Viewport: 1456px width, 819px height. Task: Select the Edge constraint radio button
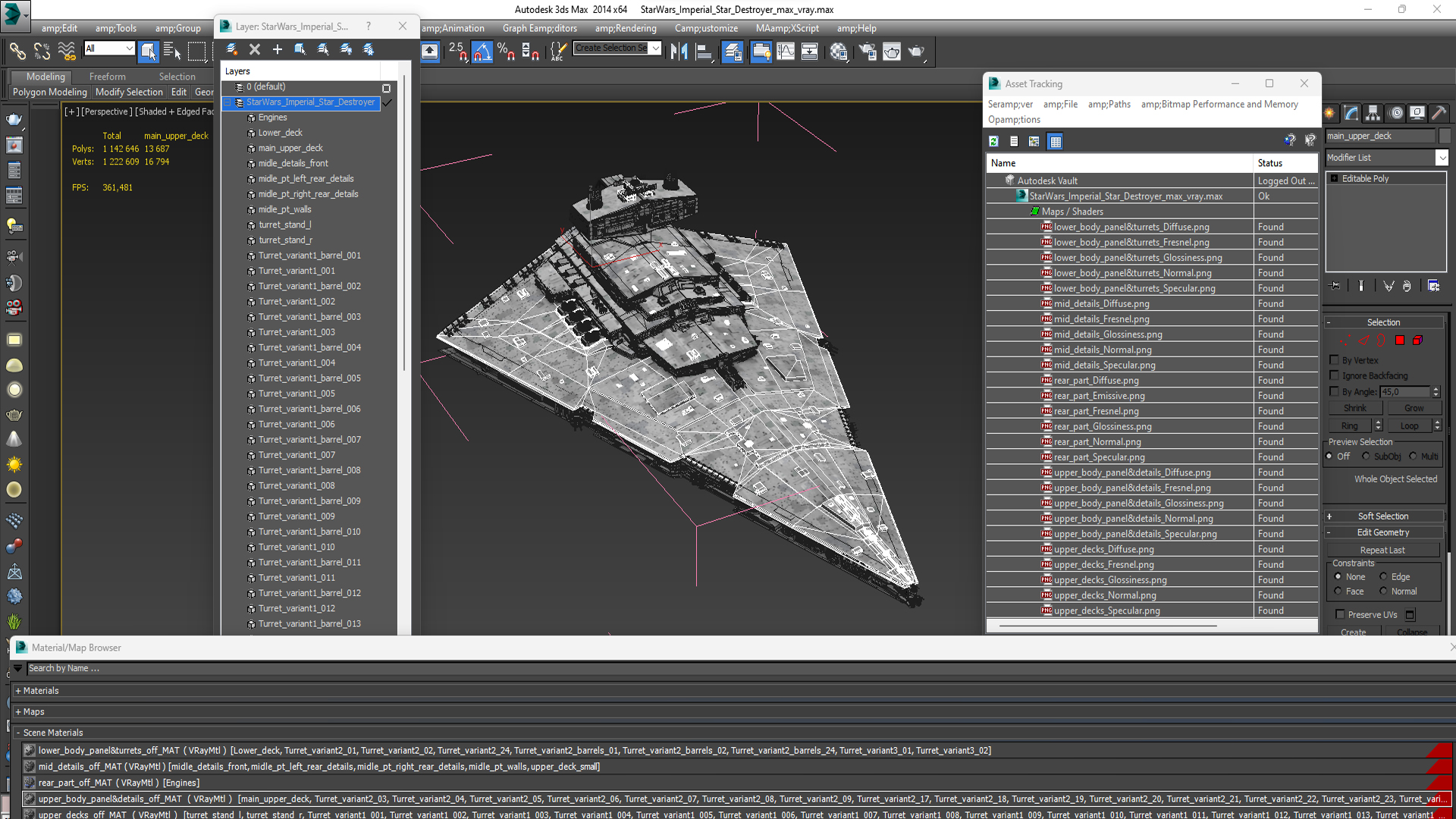pyautogui.click(x=1383, y=577)
